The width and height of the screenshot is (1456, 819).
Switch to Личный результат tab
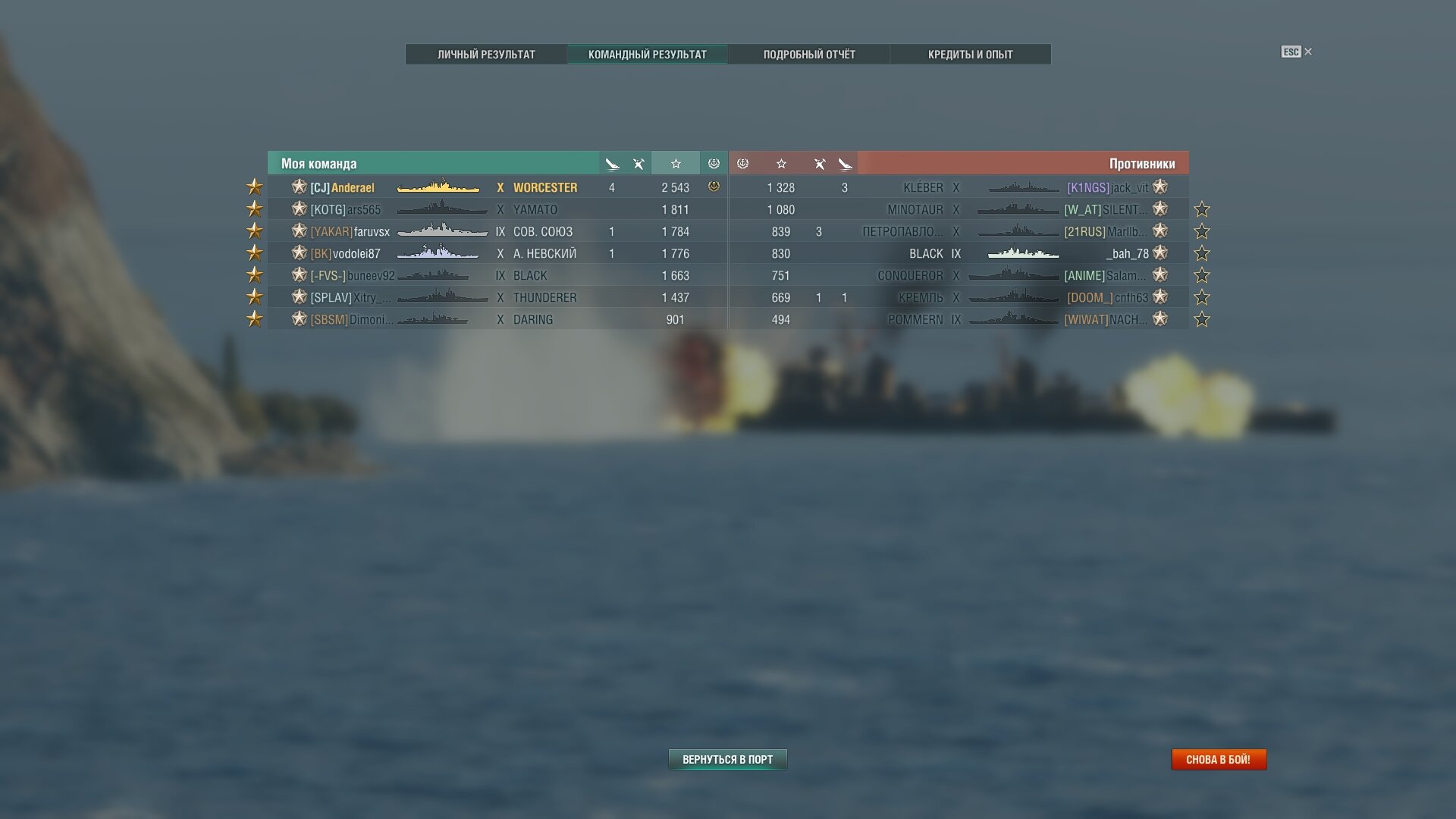pyautogui.click(x=486, y=55)
